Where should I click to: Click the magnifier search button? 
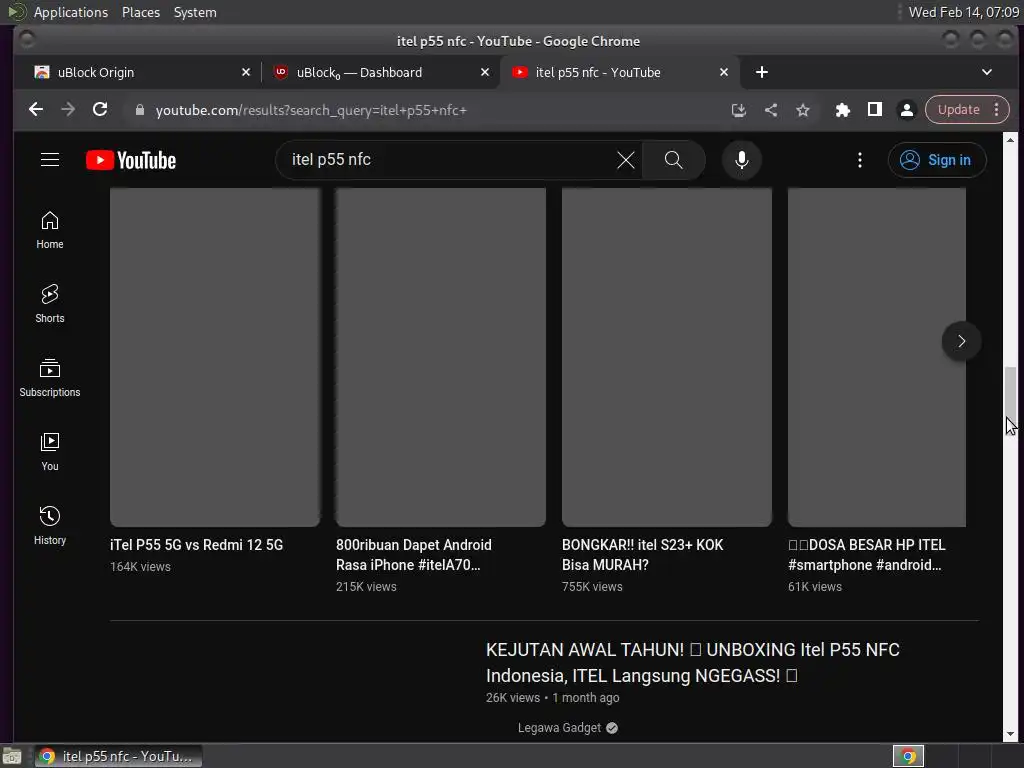click(673, 160)
